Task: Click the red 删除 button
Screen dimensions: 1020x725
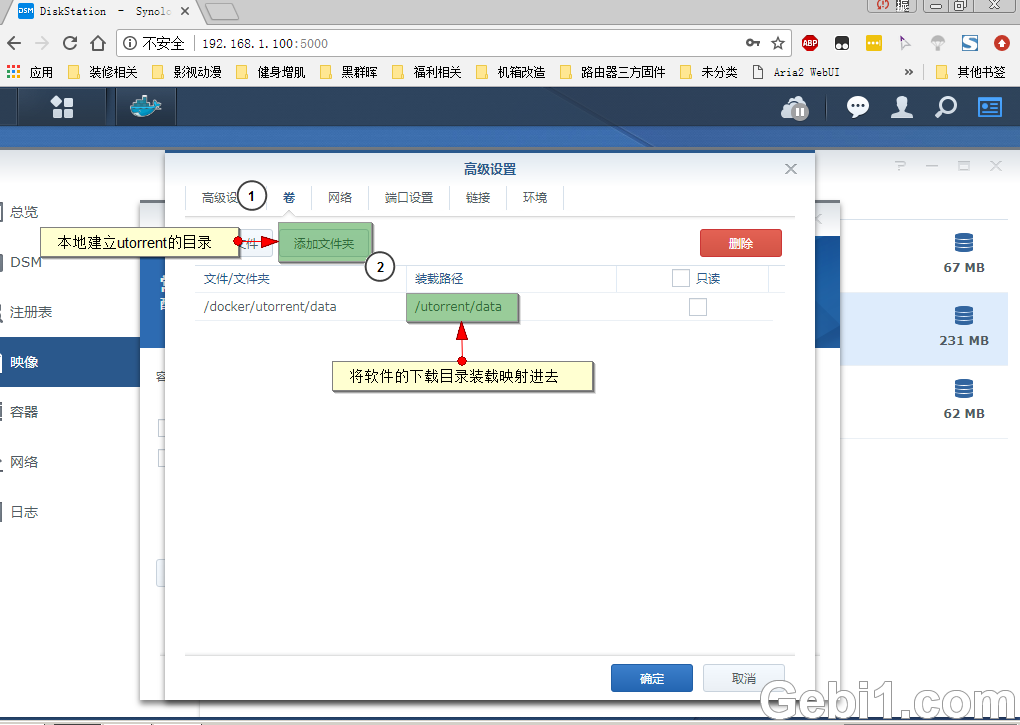Action: 740,242
